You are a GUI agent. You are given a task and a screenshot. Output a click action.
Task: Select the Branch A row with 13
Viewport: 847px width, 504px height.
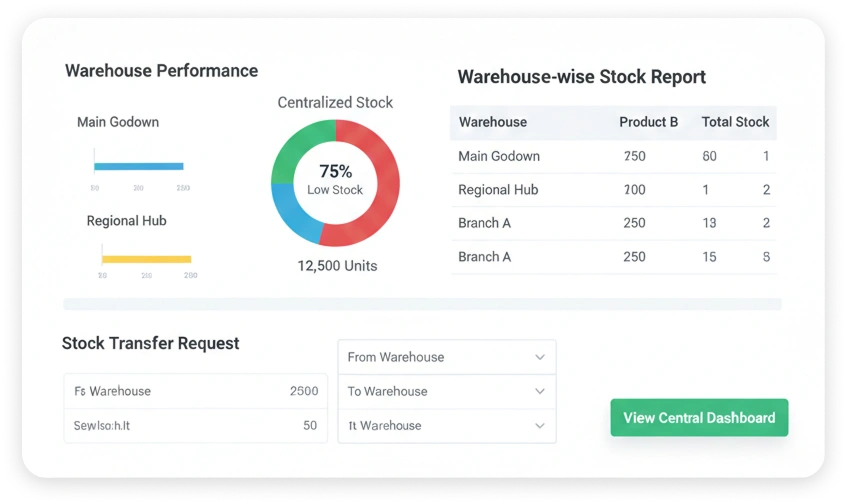[614, 223]
